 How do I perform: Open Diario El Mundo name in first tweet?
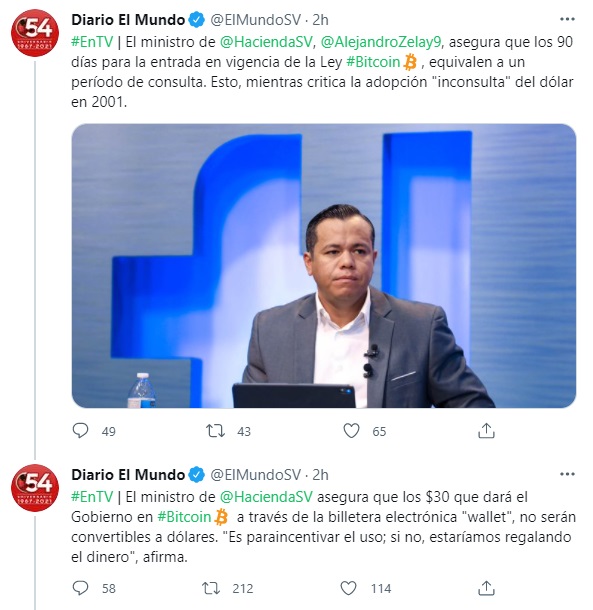pyautogui.click(x=128, y=19)
